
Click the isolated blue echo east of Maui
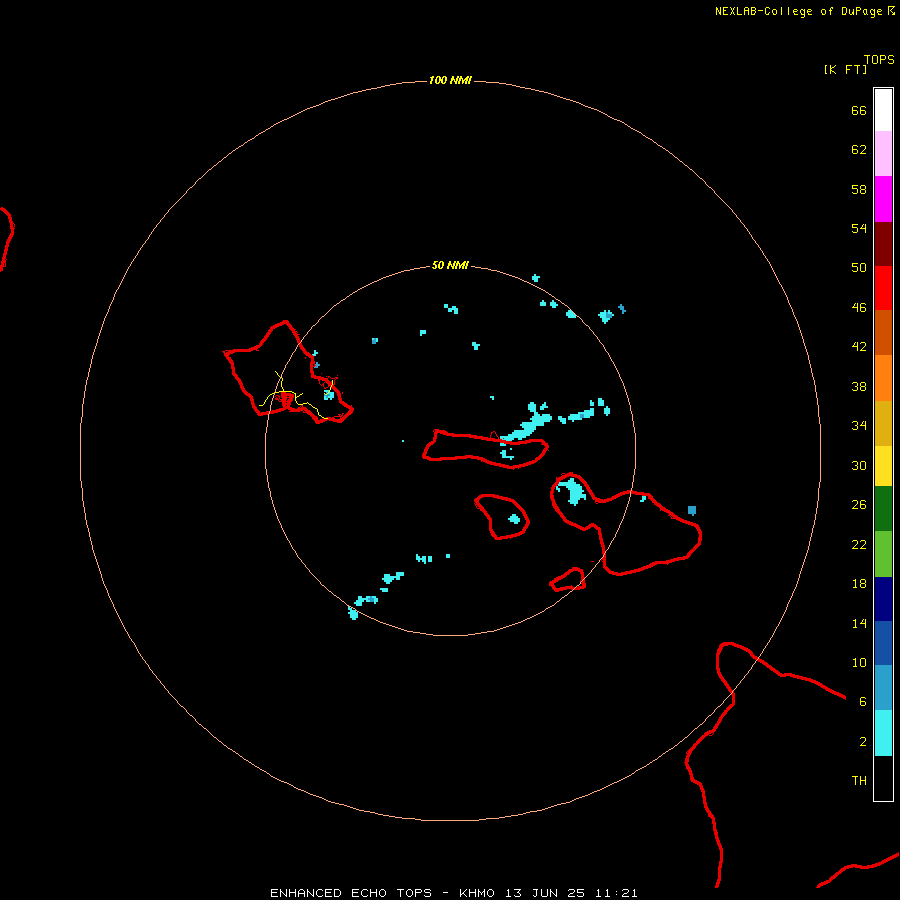(692, 510)
